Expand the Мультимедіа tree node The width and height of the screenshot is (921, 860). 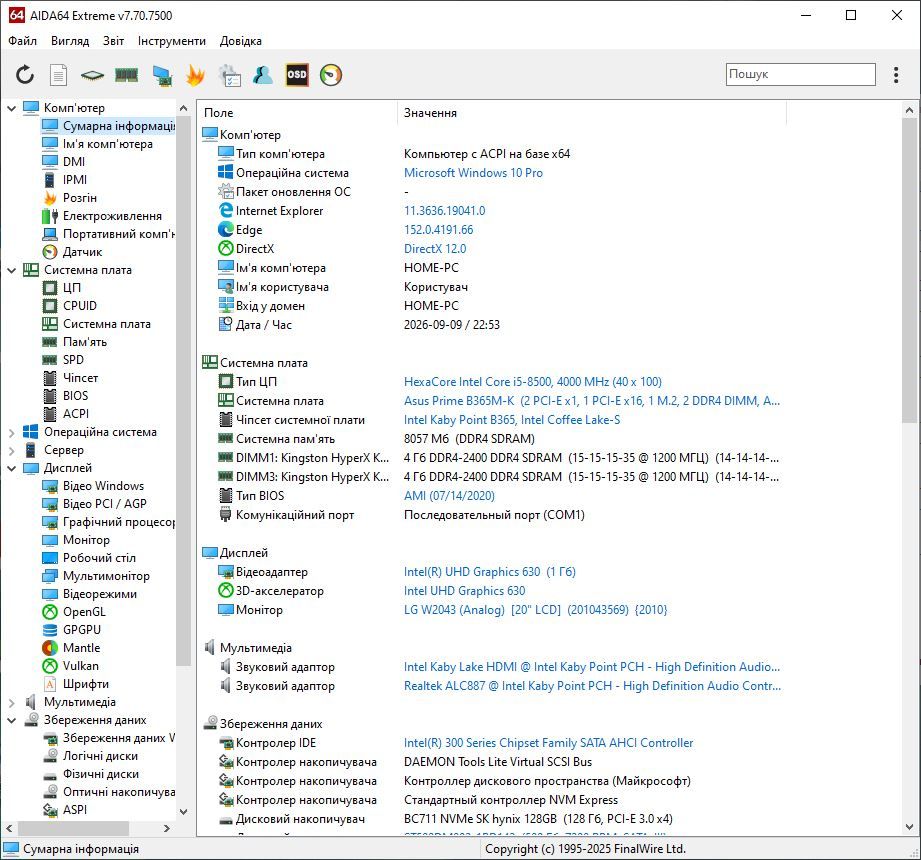point(11,703)
